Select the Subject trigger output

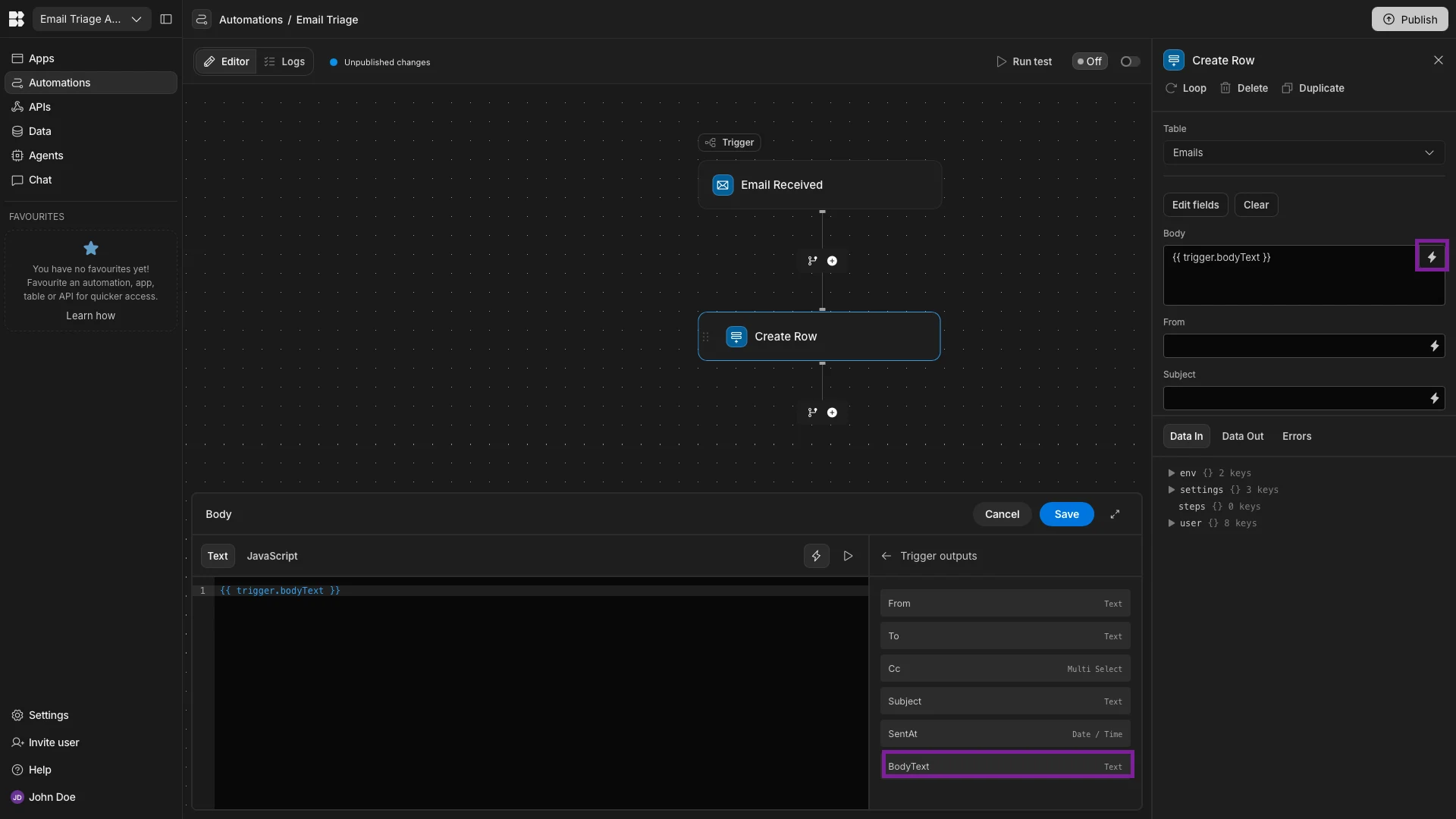[1005, 701]
